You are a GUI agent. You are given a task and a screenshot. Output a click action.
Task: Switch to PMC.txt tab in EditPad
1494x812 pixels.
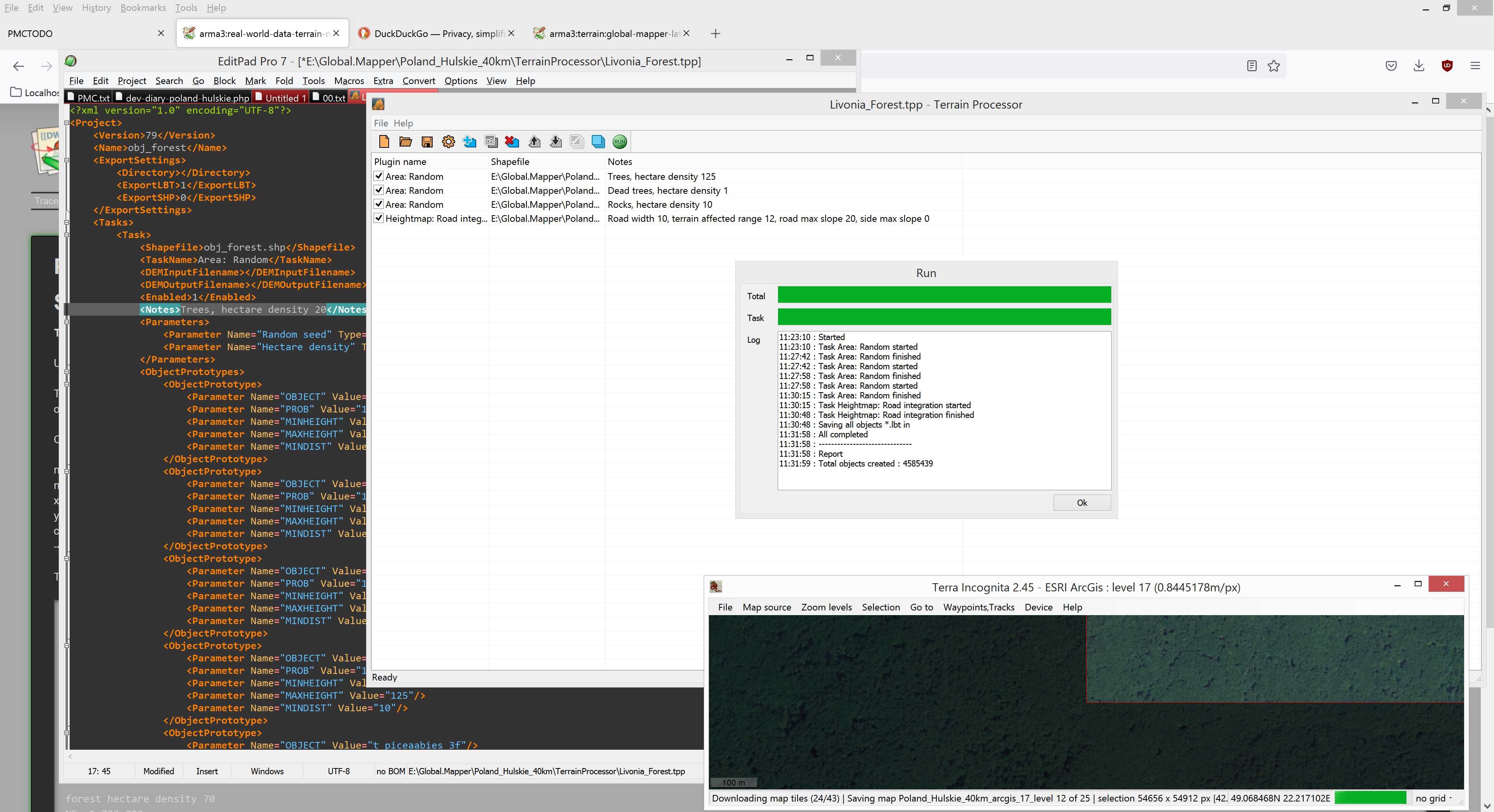tap(88, 98)
